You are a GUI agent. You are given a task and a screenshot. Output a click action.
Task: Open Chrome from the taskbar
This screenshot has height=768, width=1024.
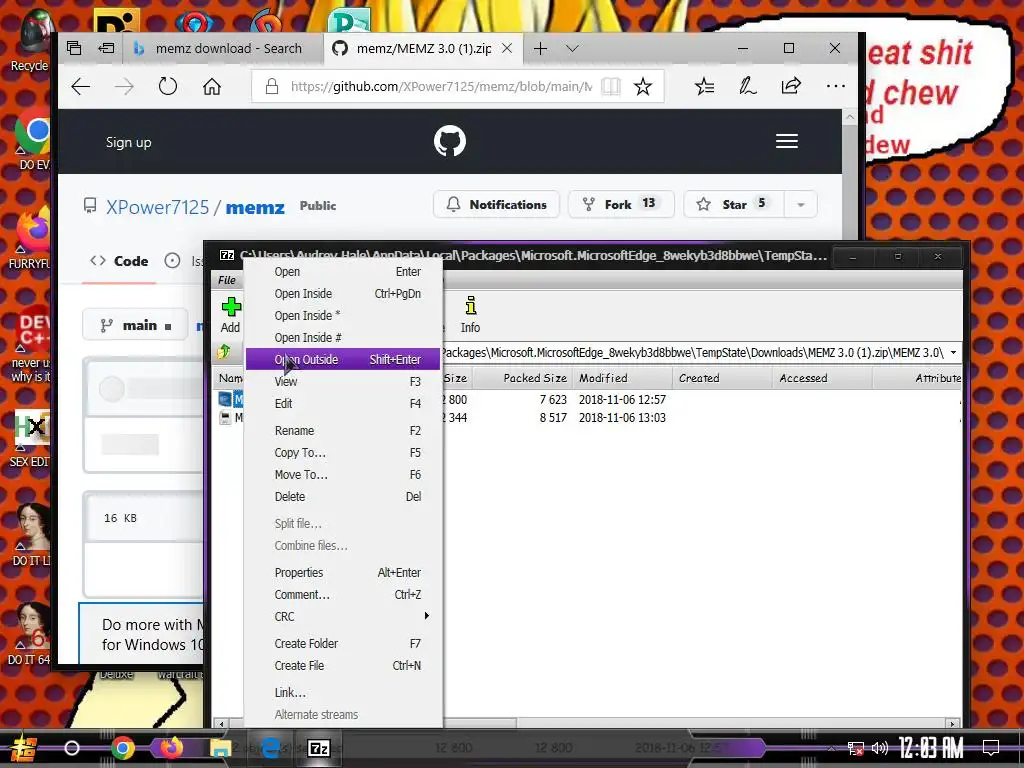122,748
